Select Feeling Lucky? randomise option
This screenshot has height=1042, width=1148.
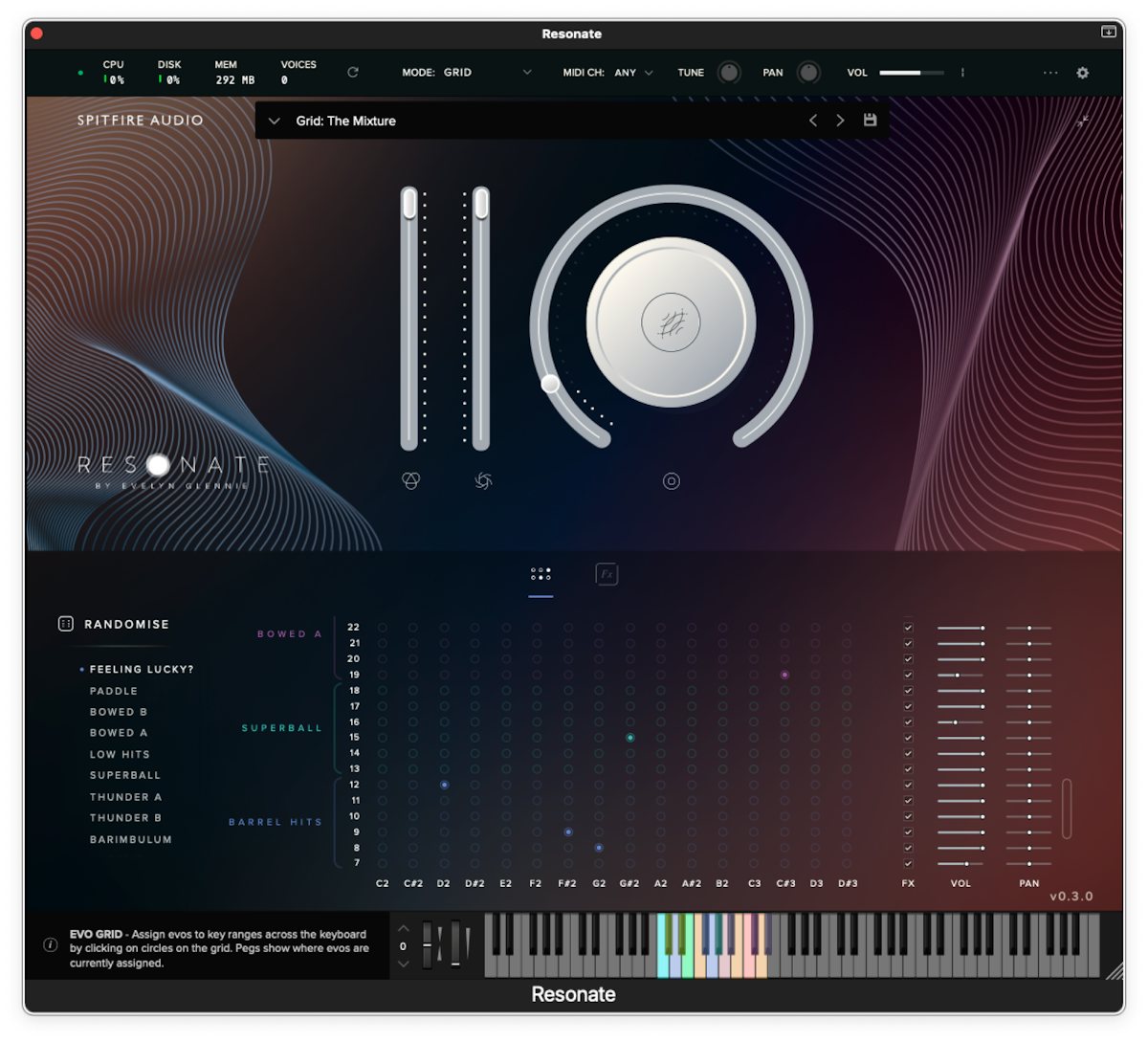(142, 670)
